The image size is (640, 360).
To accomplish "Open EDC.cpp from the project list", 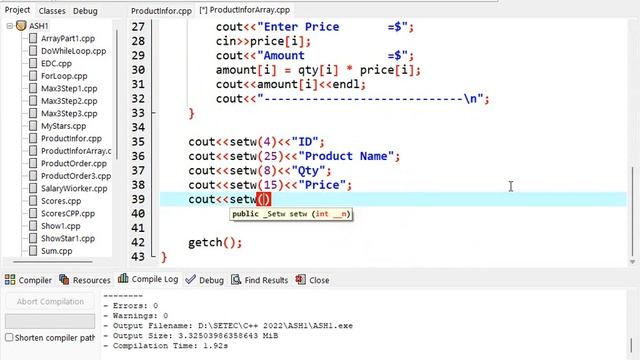I will [56, 64].
